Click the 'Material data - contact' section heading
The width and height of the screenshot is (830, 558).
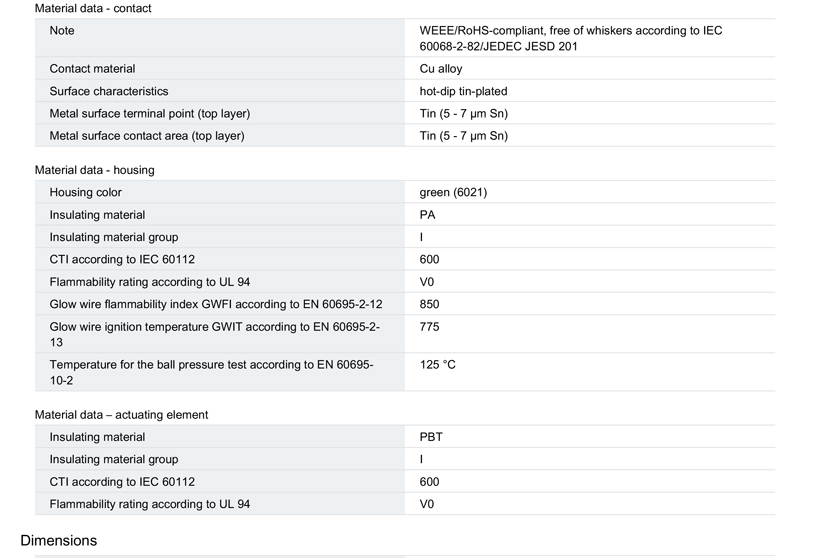(x=93, y=8)
